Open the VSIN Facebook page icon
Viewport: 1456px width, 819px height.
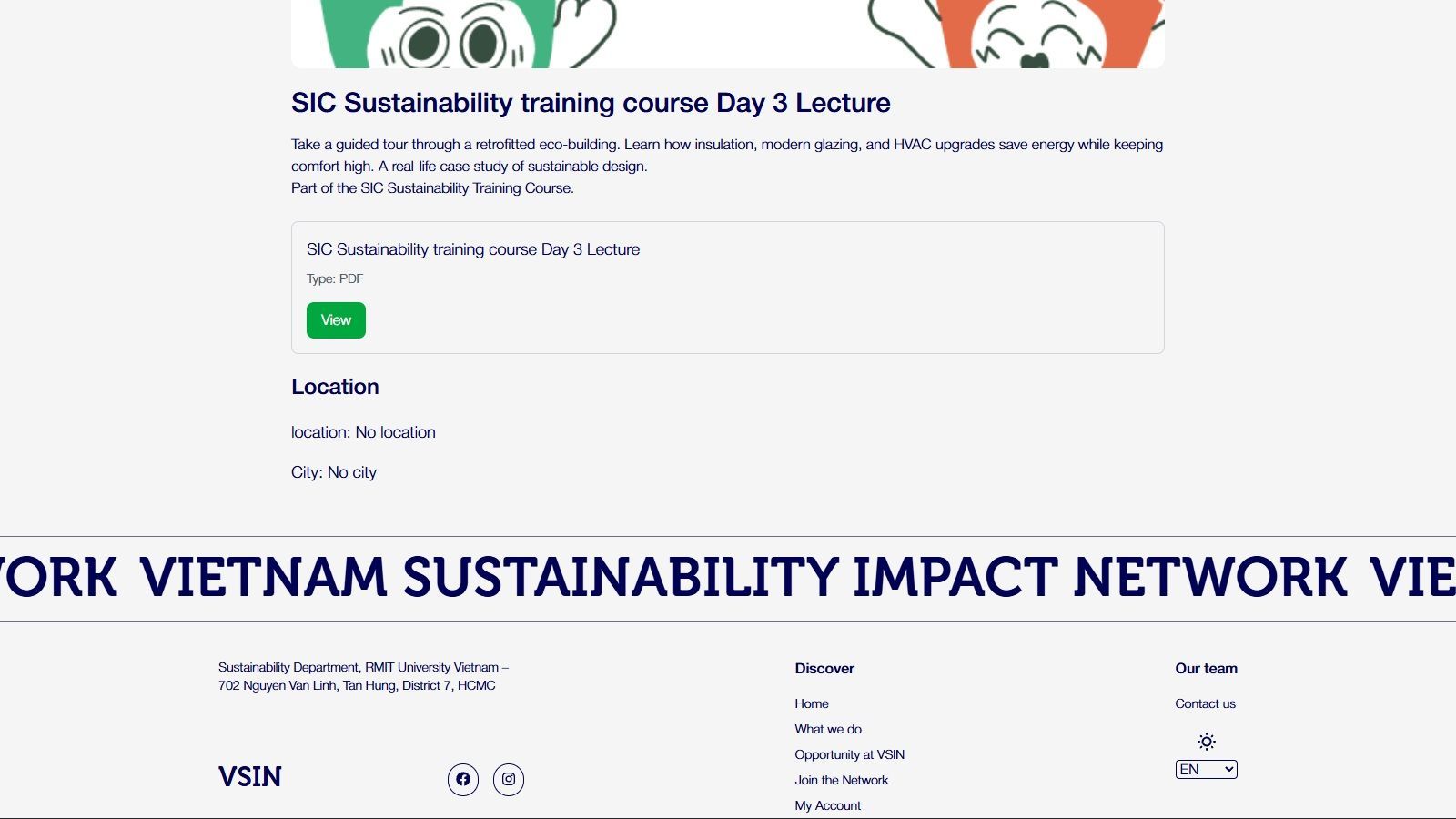463,779
